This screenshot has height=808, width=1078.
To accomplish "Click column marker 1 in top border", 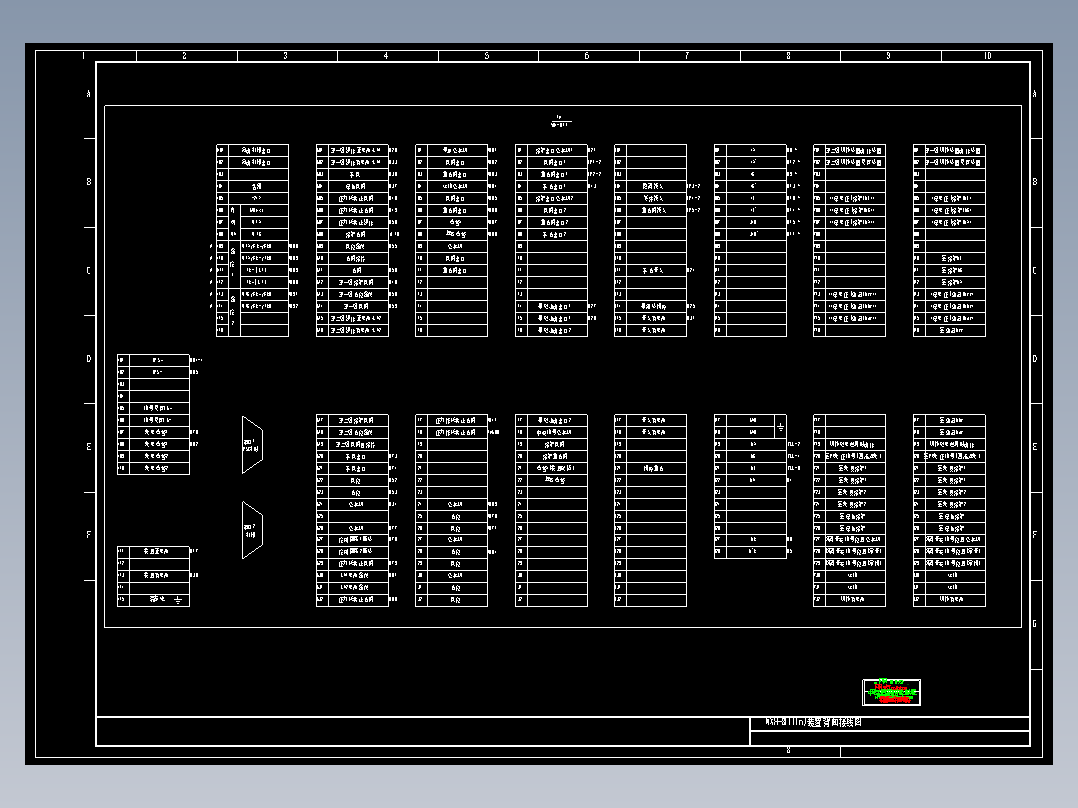I will pyautogui.click(x=84, y=56).
